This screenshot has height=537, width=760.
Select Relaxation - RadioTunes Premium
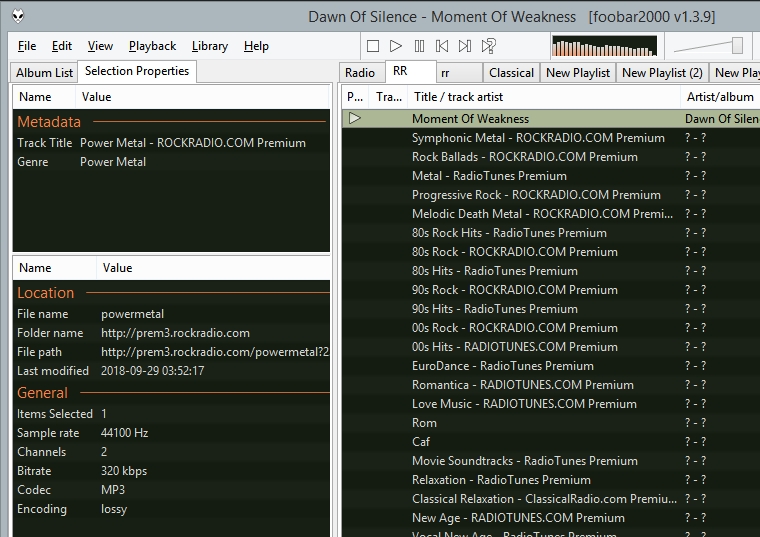551,479
